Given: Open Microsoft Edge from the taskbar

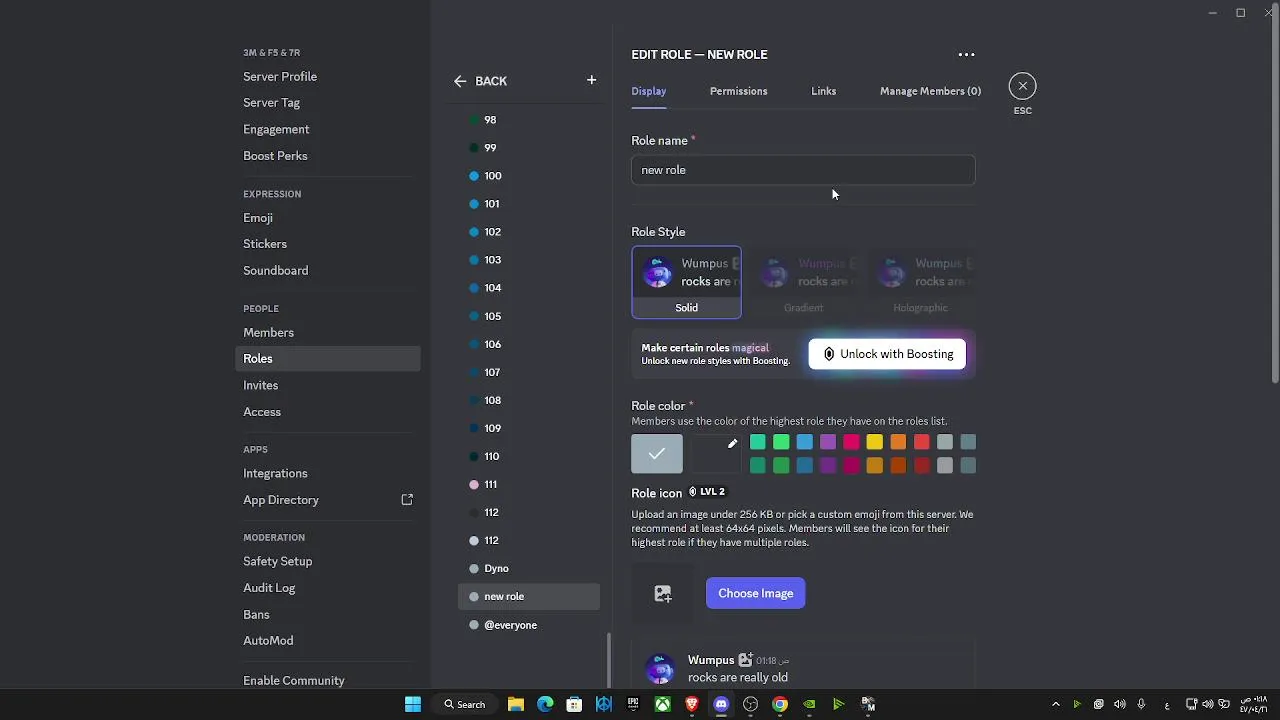Looking at the screenshot, I should click(x=545, y=704).
